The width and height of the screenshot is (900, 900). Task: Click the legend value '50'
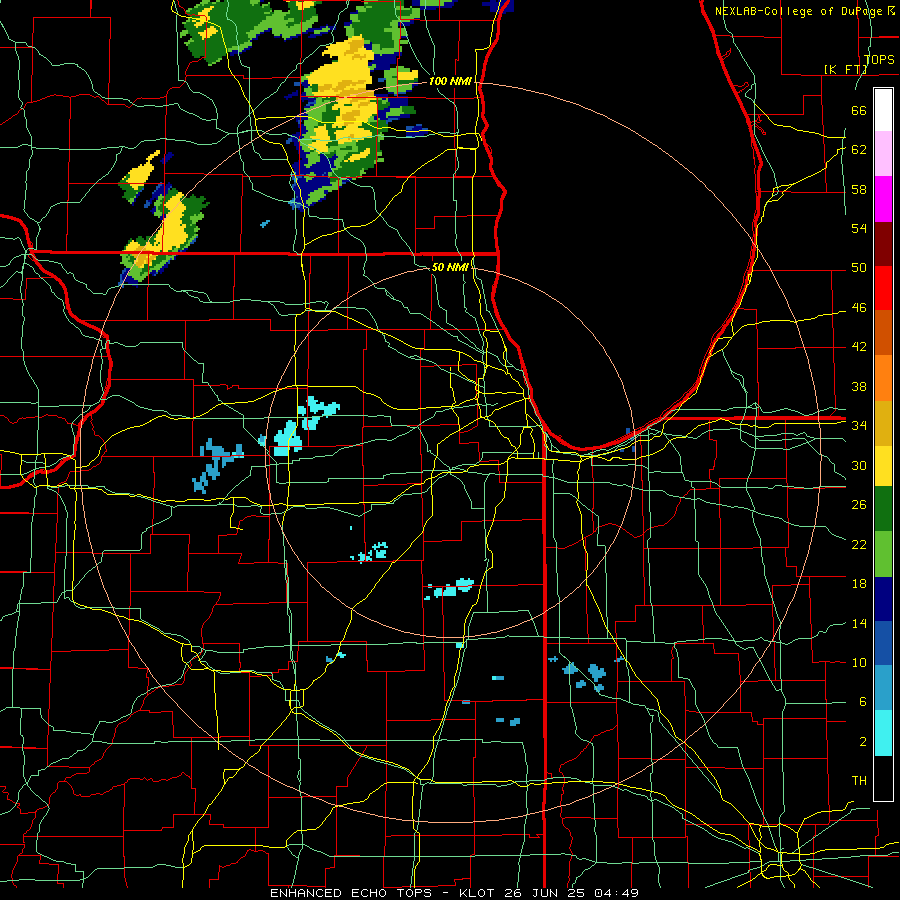click(859, 268)
